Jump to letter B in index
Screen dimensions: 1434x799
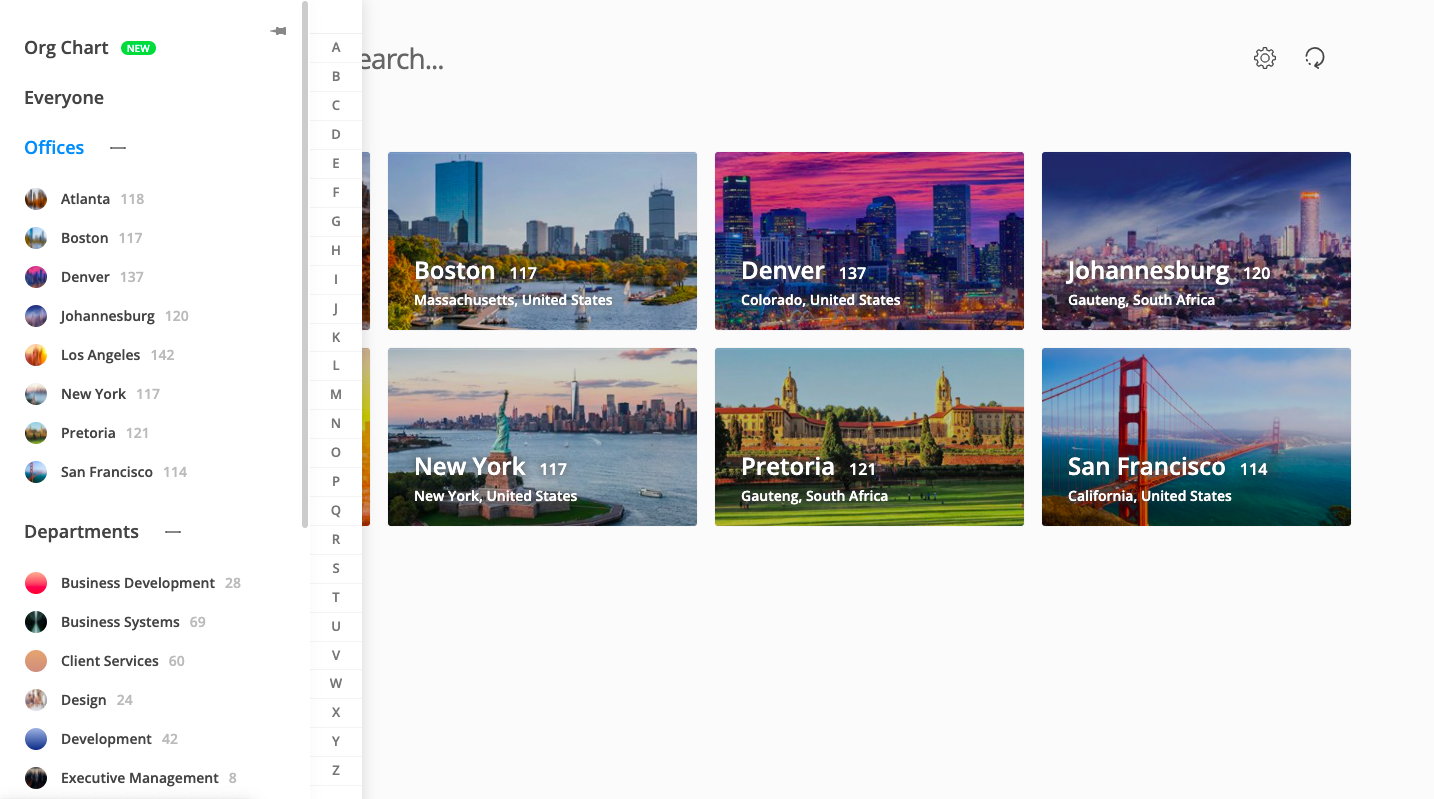click(x=336, y=76)
